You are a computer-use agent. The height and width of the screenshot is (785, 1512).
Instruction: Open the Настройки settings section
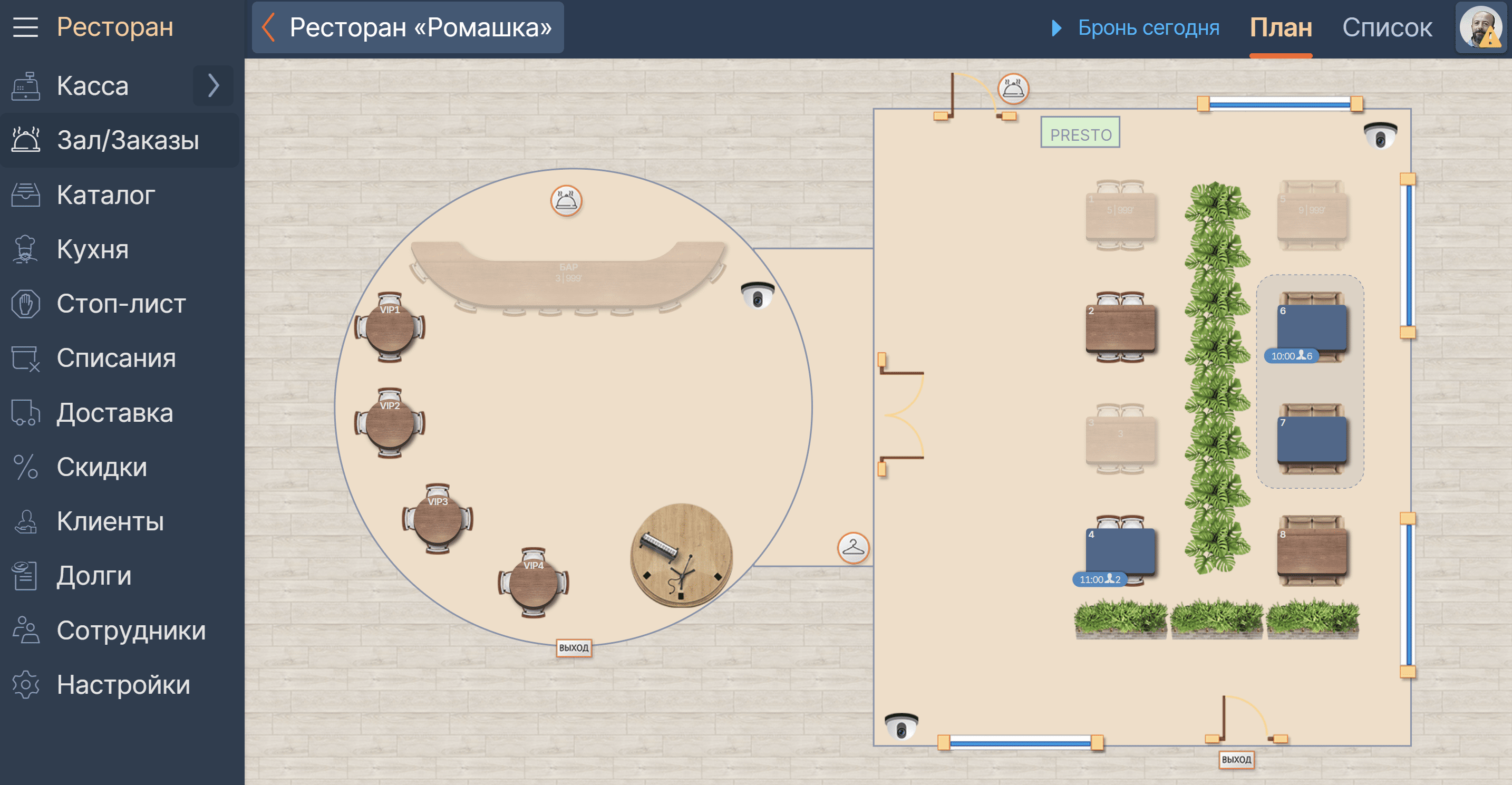click(x=123, y=685)
